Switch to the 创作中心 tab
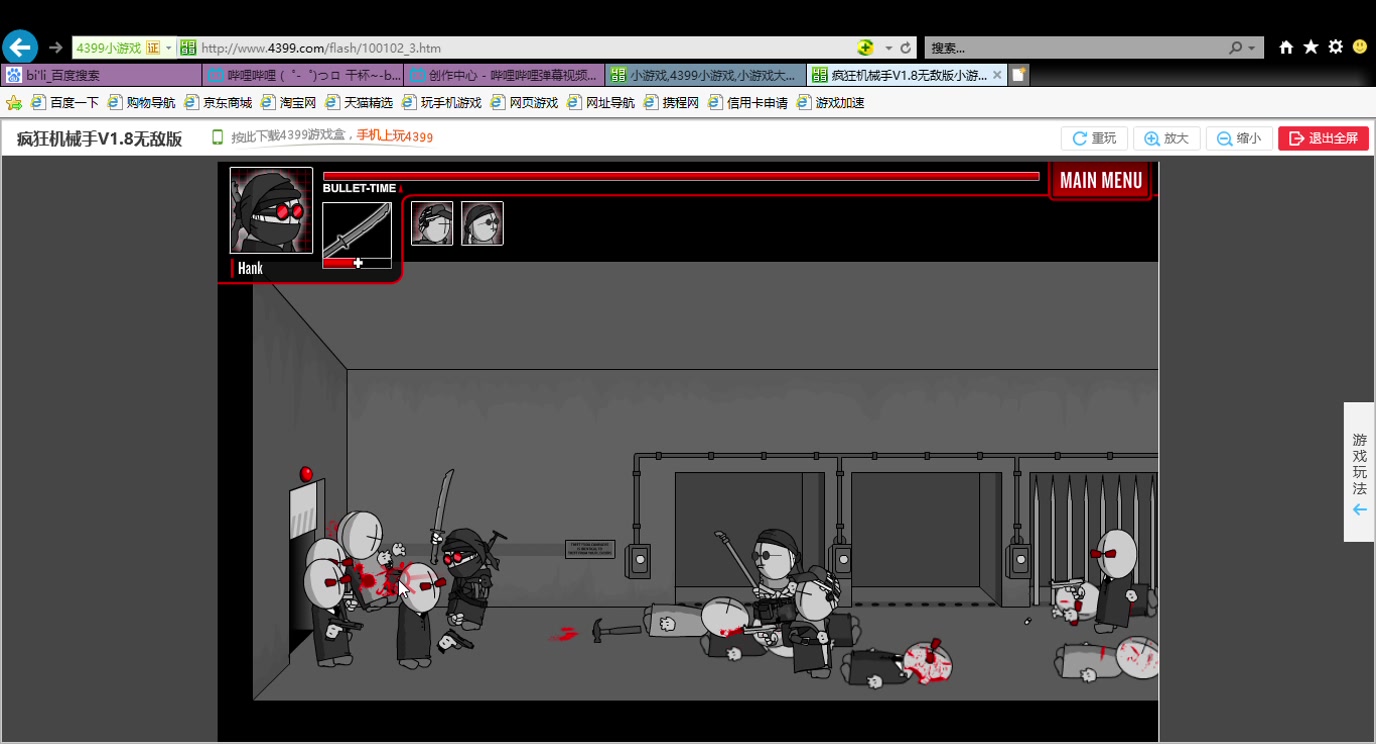This screenshot has height=744, width=1376. point(505,75)
